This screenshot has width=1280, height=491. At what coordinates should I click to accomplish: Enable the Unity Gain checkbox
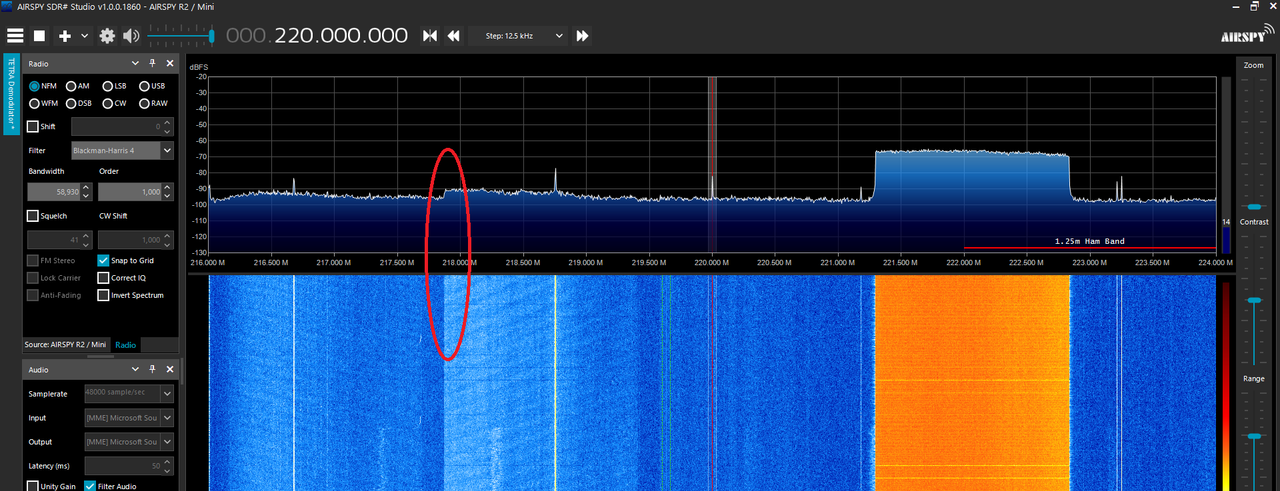coord(33,486)
